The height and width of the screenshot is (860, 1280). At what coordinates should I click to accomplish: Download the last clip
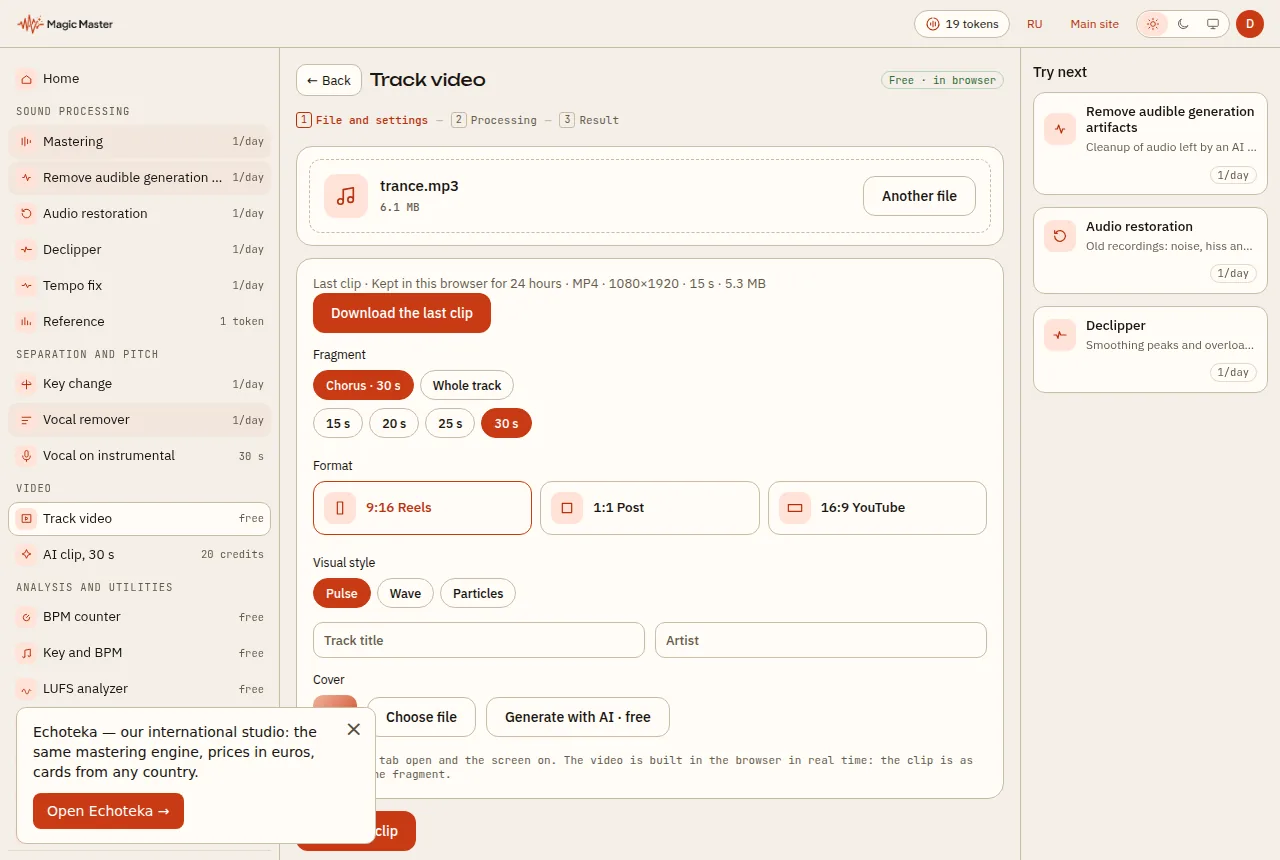click(x=402, y=313)
